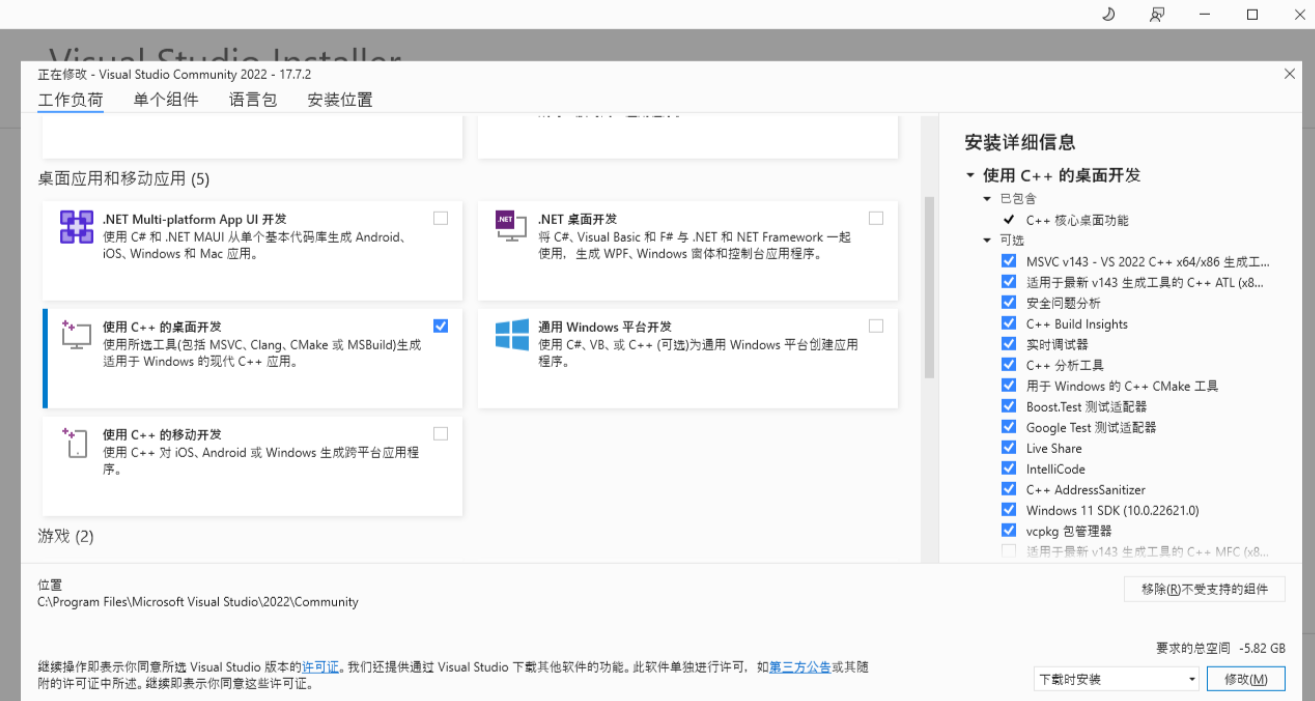Screen dimensions: 1315x701
Task: Click 移除(R)不受支持的组件 button
Action: [1204, 589]
